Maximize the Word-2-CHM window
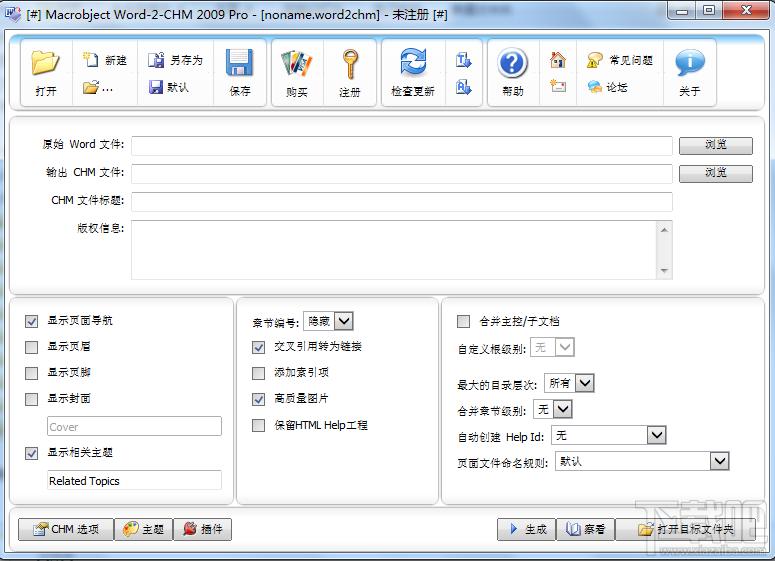The width and height of the screenshot is (775, 561). (709, 9)
